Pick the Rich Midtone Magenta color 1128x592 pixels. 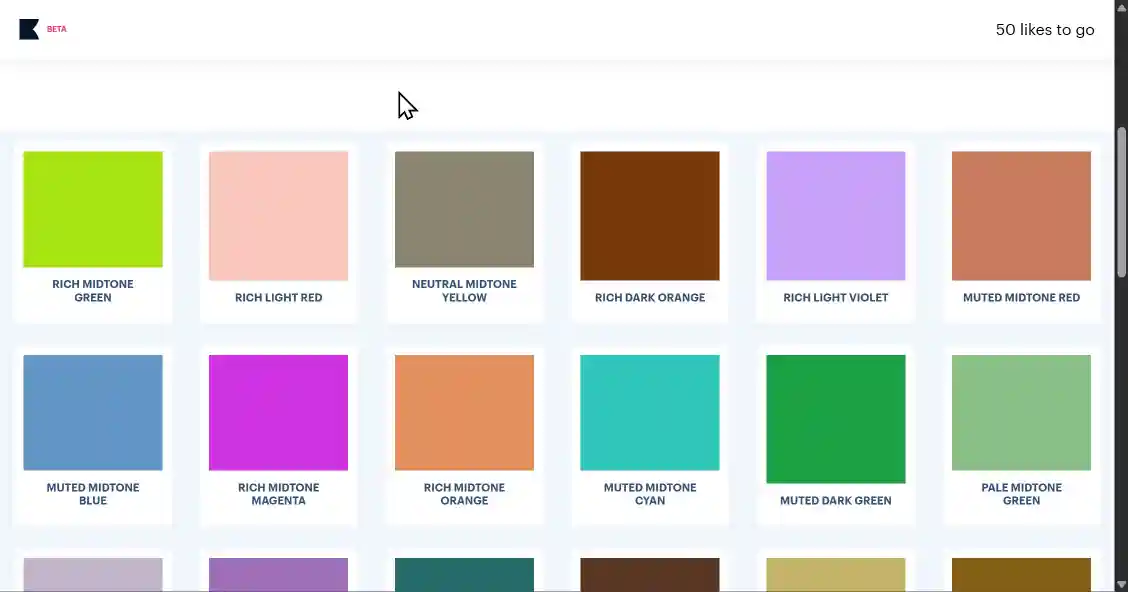[x=278, y=412]
